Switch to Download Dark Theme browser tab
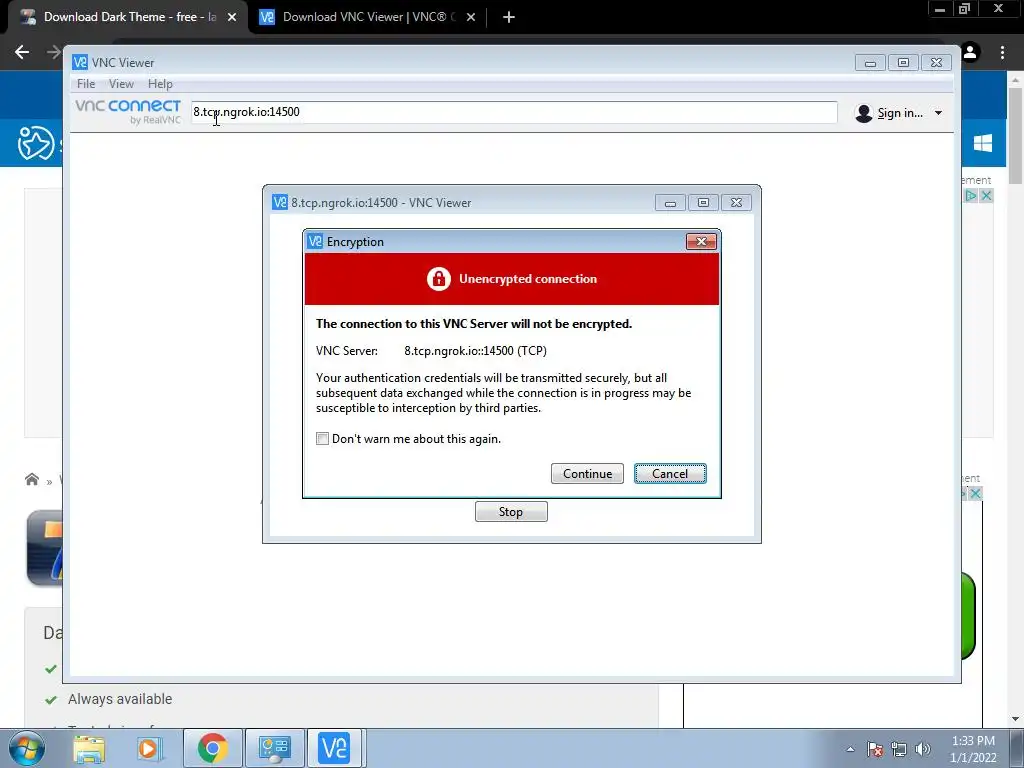 point(129,17)
